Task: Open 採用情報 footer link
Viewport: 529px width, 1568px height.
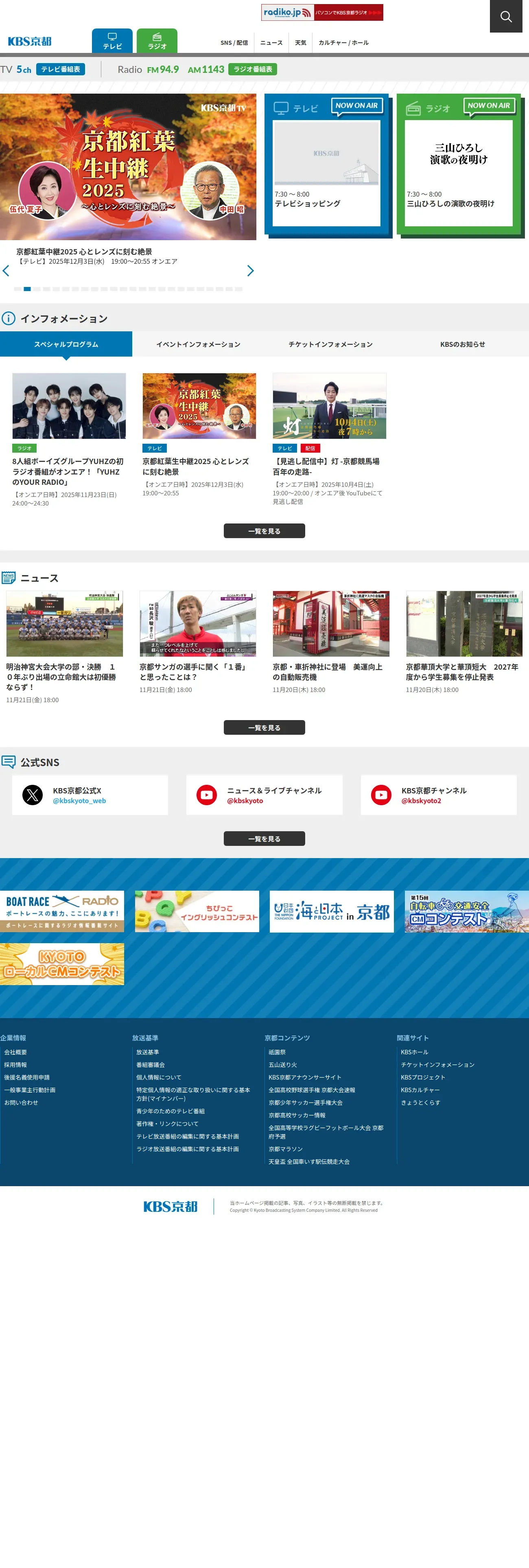Action: coord(15,1064)
